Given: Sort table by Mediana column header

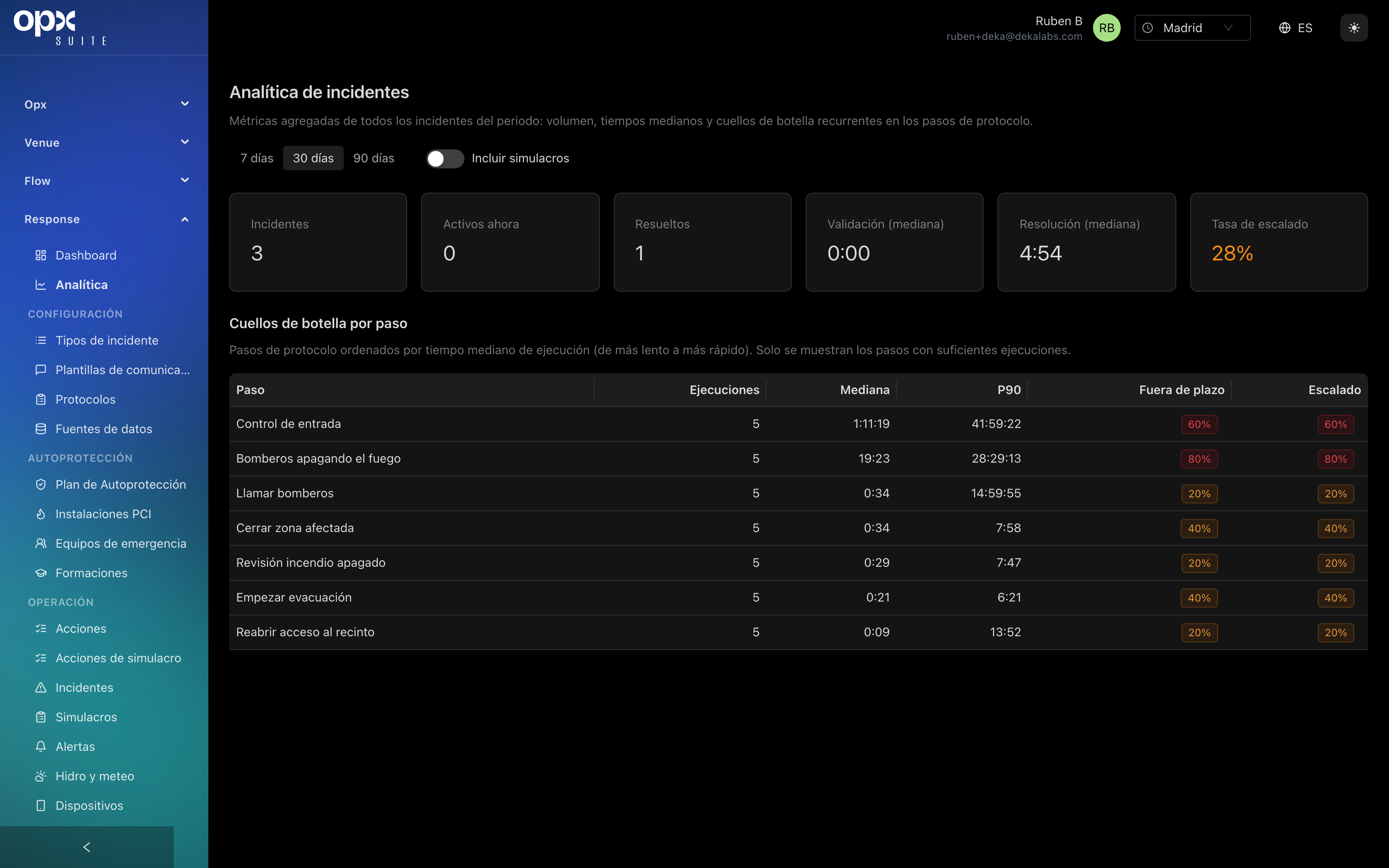Looking at the screenshot, I should (864, 390).
